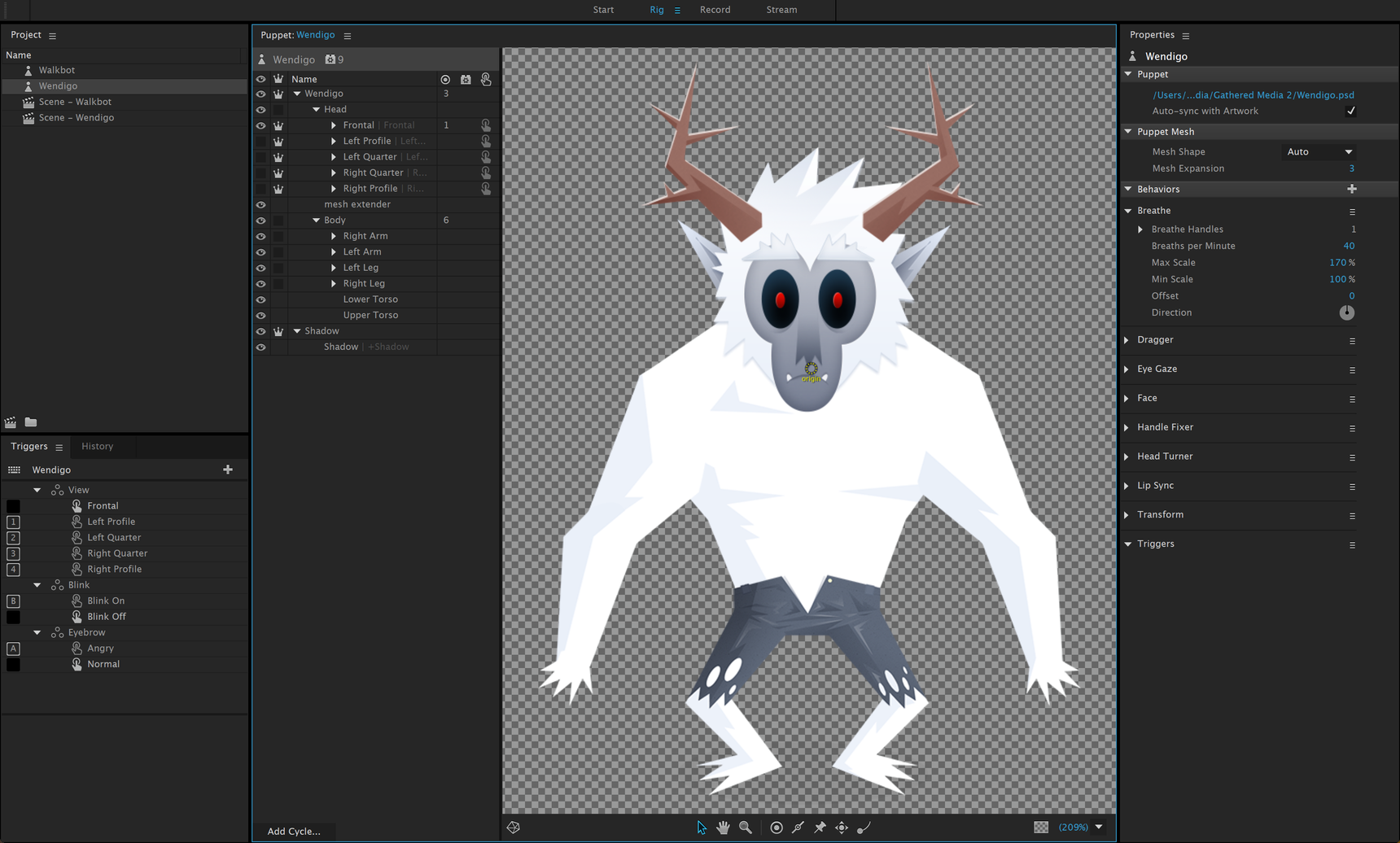Image resolution: width=1400 pixels, height=843 pixels.
Task: Hide the Wendigo root layer eye
Action: click(261, 94)
